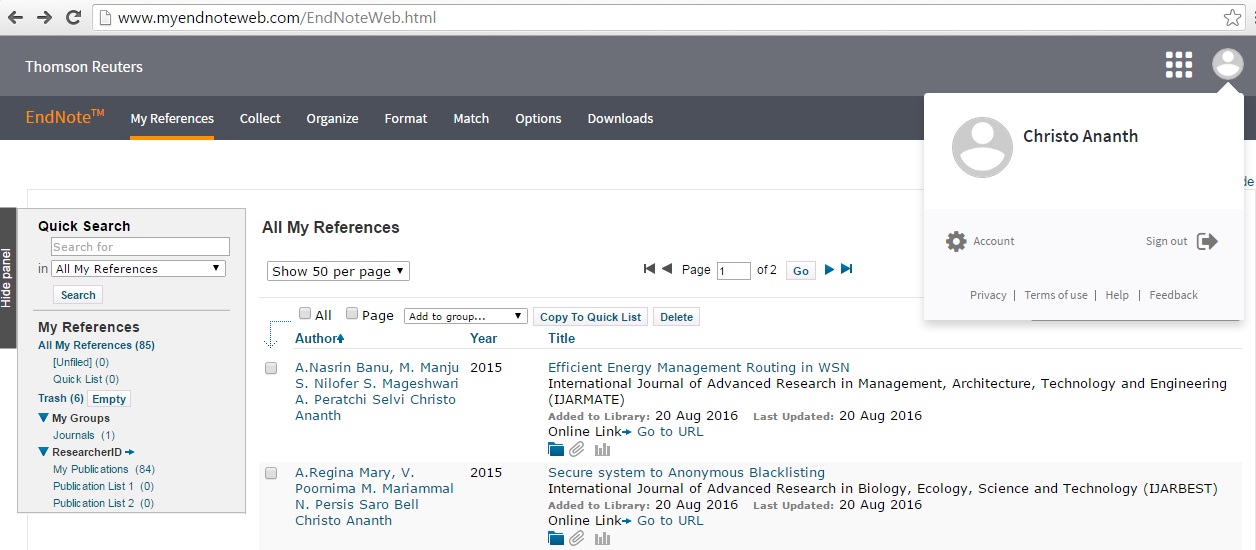The width and height of the screenshot is (1256, 550).
Task: Click the browser forward arrow
Action: pos(44,17)
